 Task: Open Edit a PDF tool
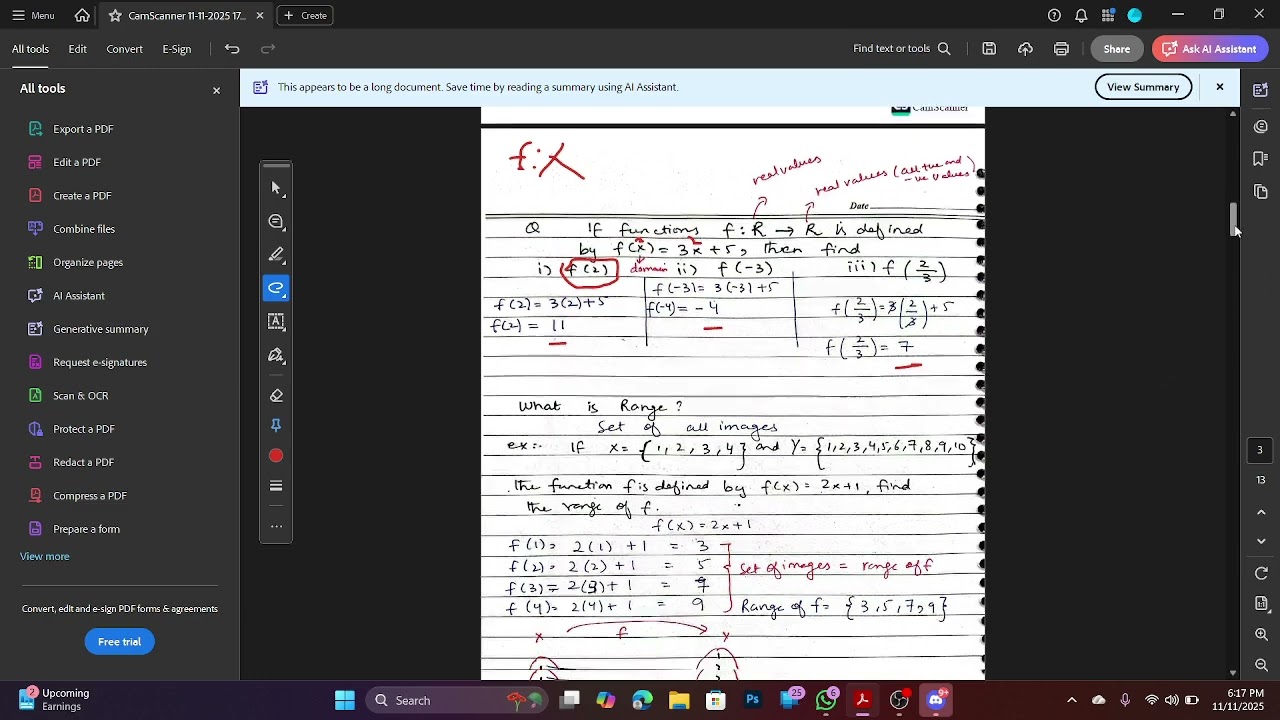(77, 162)
